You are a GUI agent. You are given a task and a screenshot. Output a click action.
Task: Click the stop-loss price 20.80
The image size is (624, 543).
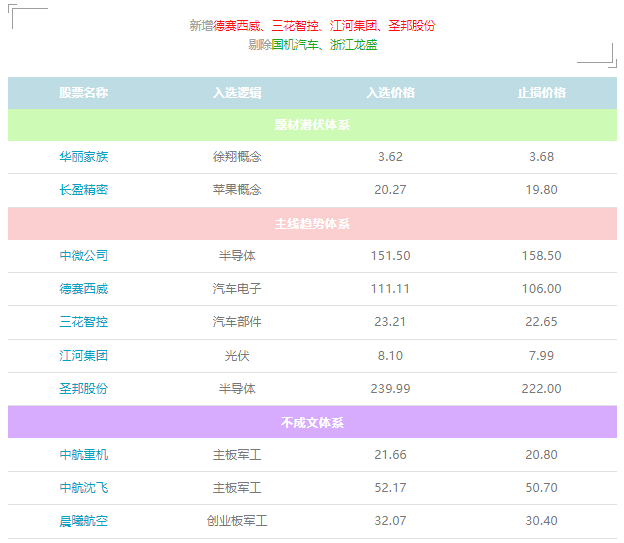541,455
